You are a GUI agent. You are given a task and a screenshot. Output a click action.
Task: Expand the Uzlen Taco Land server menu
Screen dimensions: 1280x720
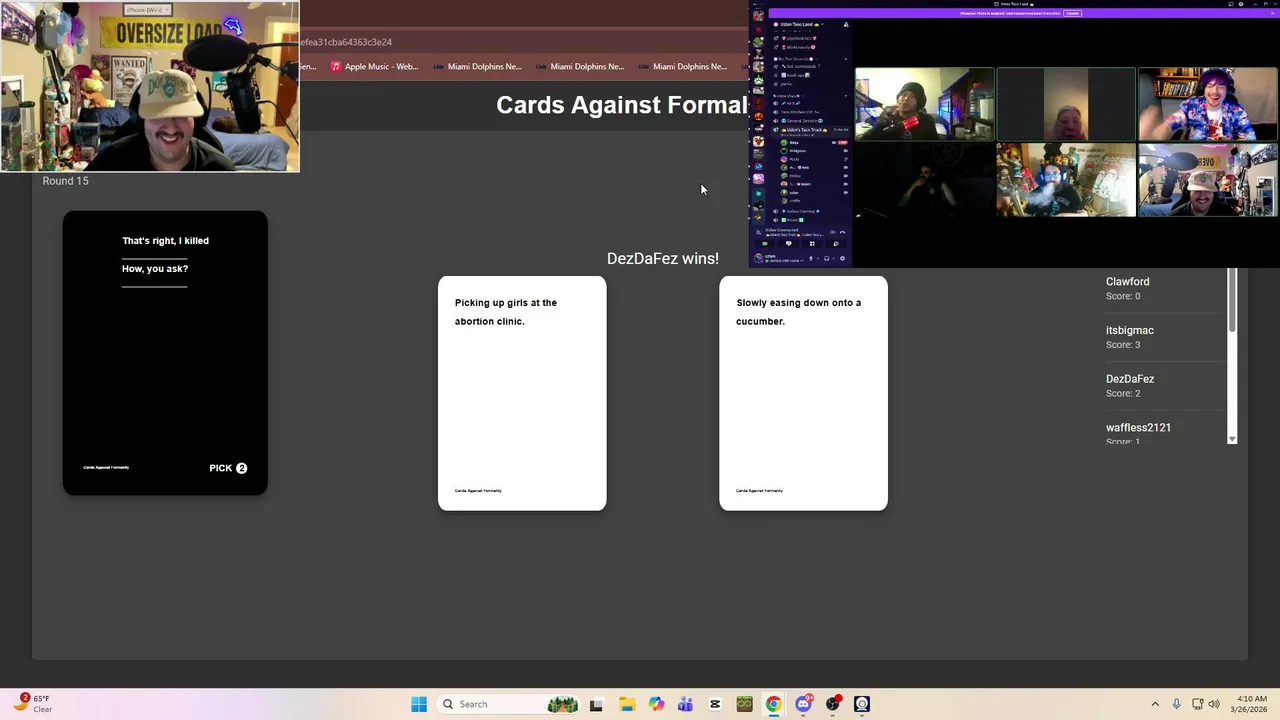point(801,24)
